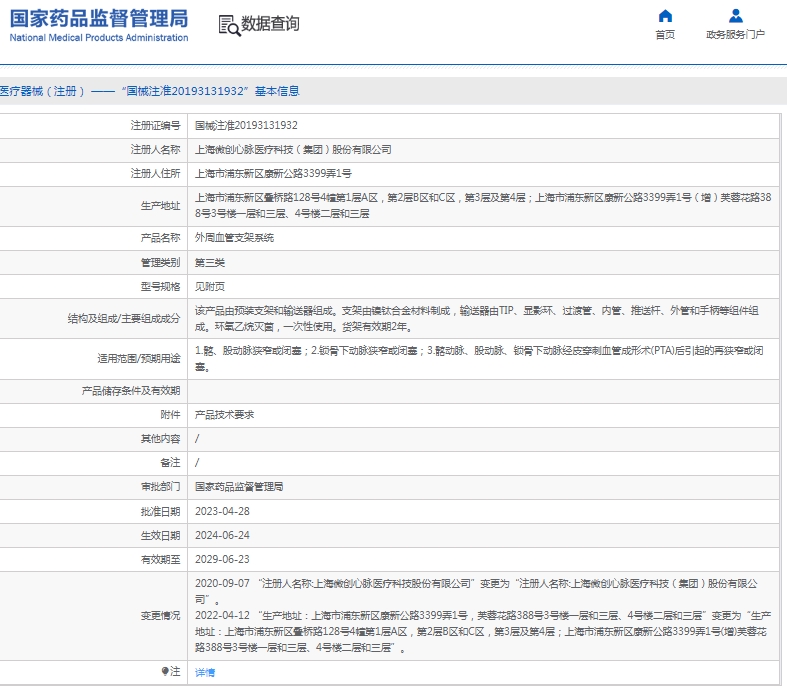
Task: Click the 政务服务门户 label
Action: tap(735, 35)
